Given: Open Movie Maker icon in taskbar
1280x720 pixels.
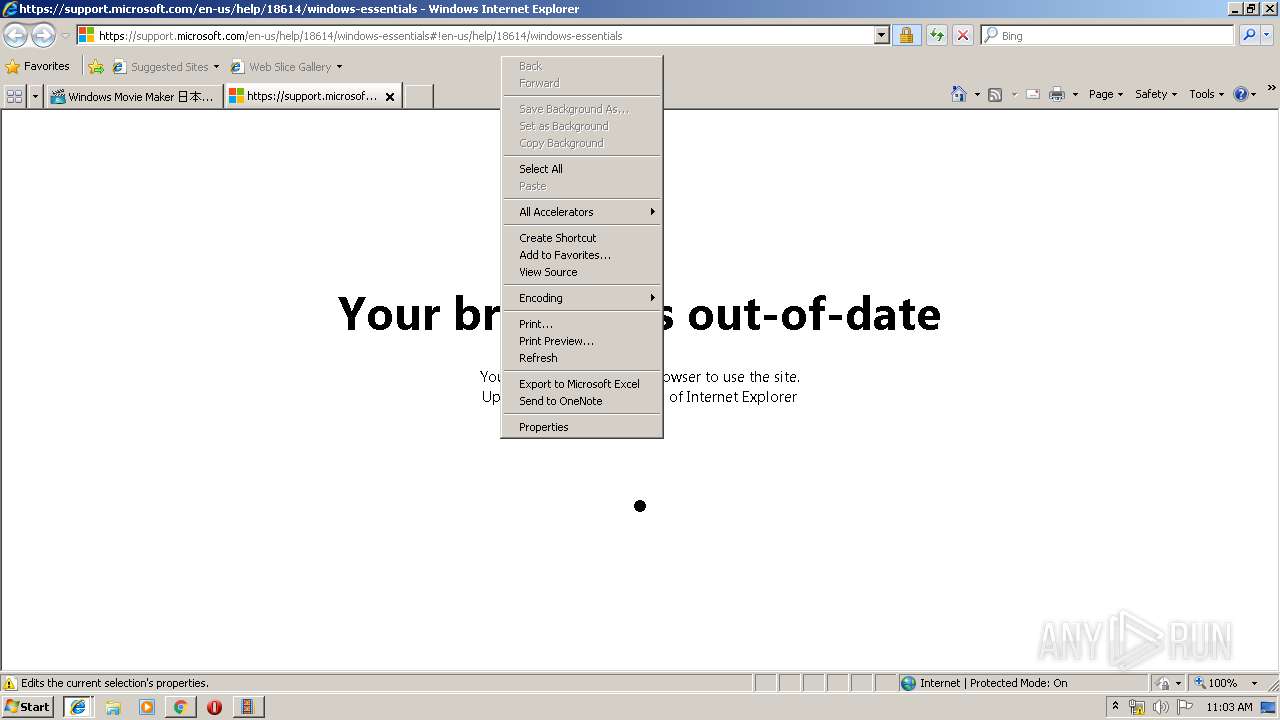Looking at the screenshot, I should [x=248, y=707].
